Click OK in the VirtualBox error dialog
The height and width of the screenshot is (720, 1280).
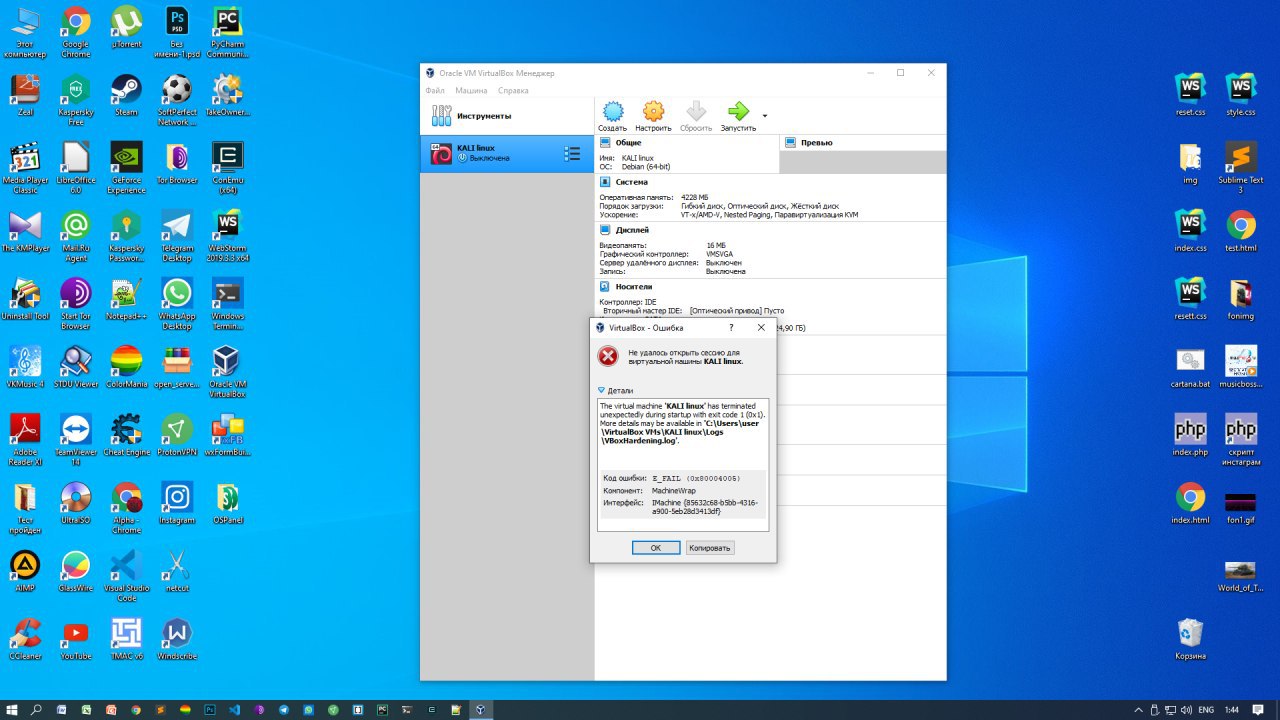point(656,548)
